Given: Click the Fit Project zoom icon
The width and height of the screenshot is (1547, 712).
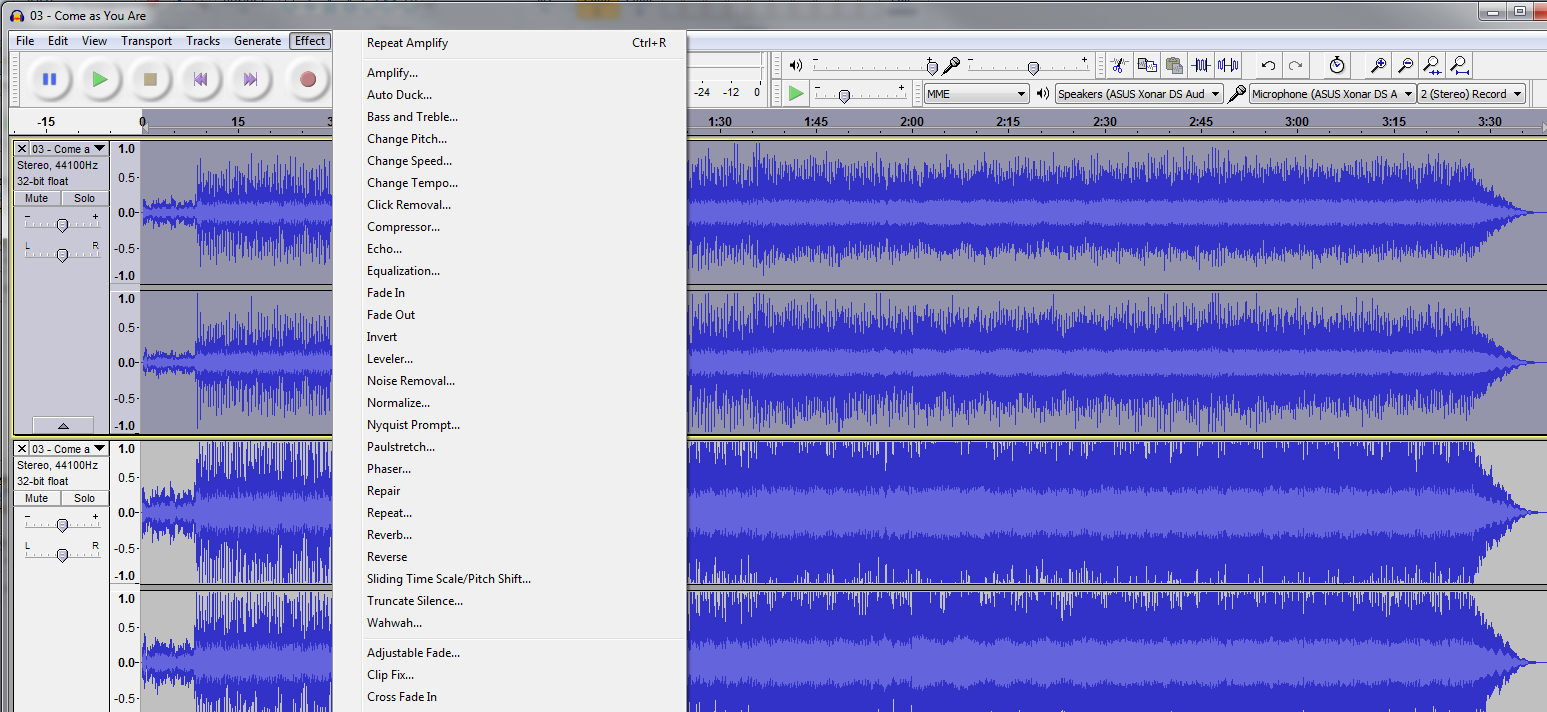Looking at the screenshot, I should (x=1460, y=66).
